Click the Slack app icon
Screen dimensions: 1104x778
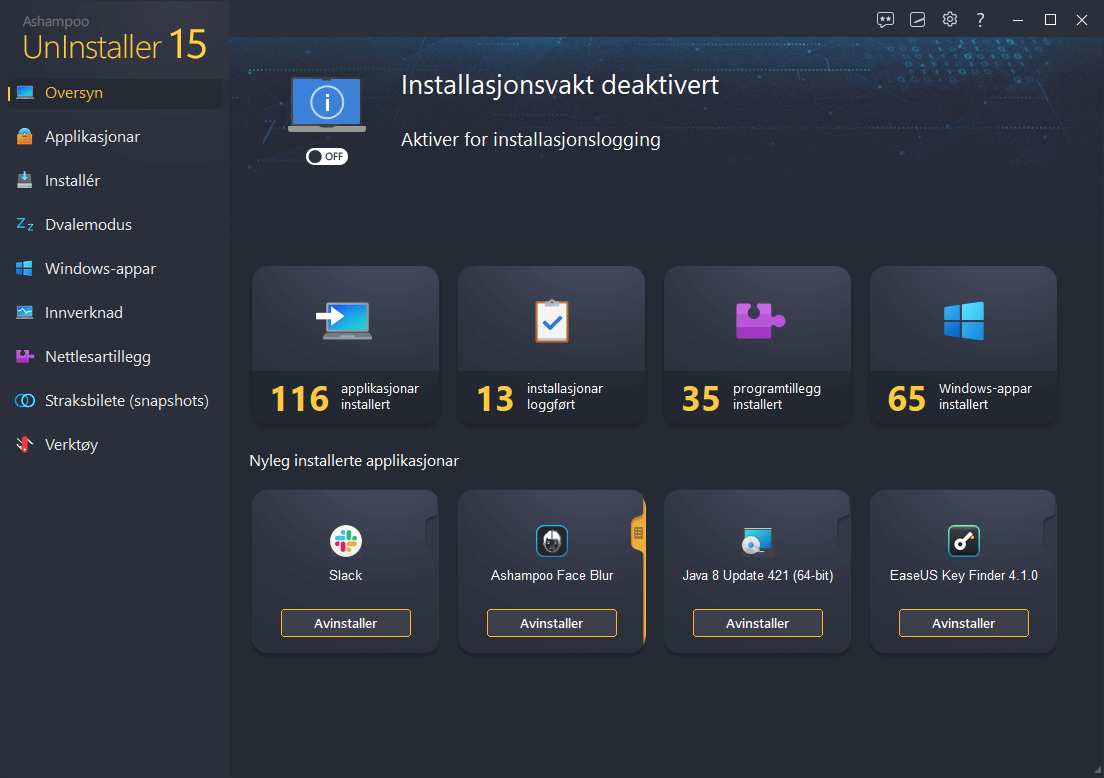pos(346,541)
